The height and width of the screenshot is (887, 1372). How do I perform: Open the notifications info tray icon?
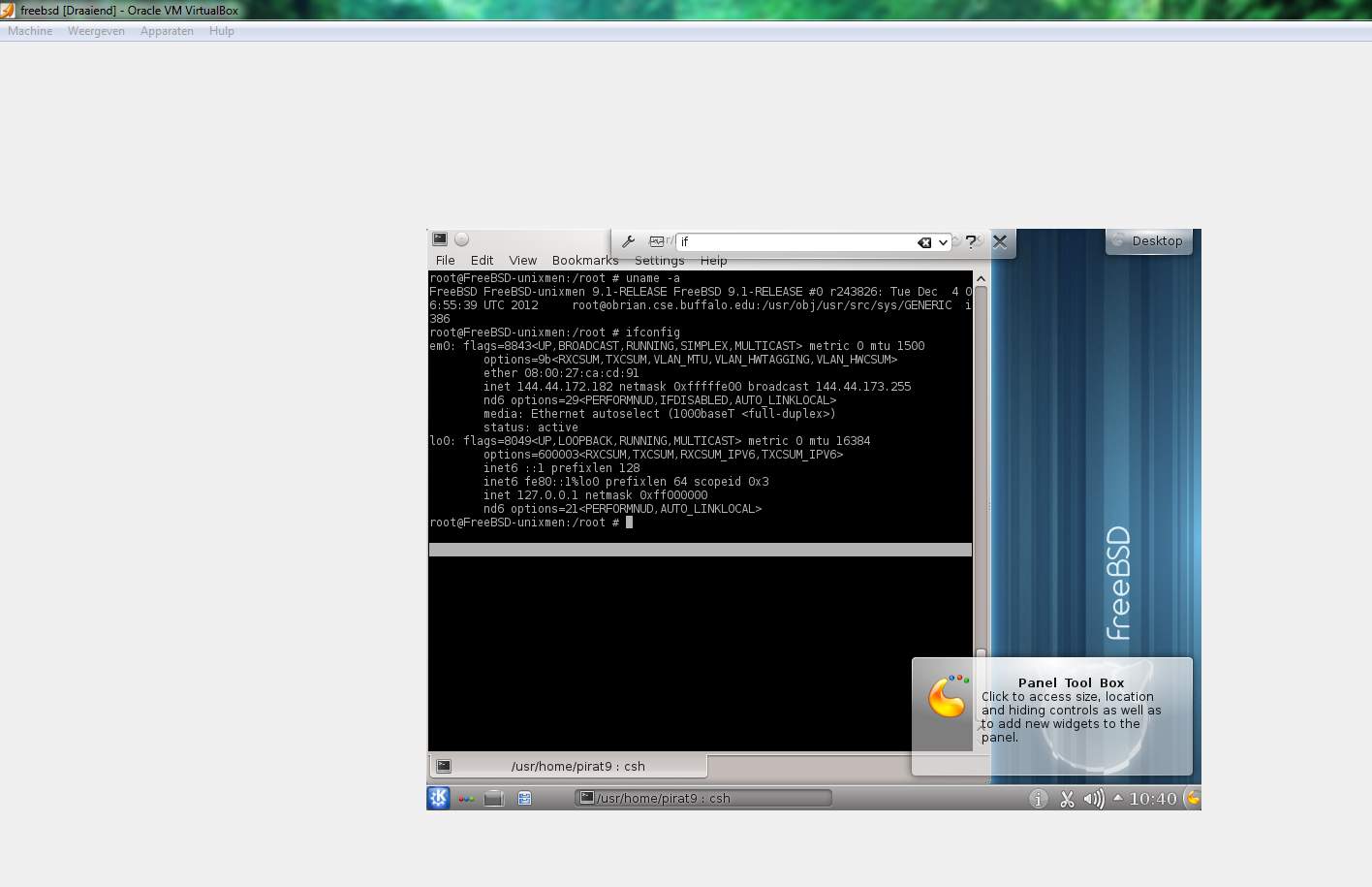point(1039,799)
